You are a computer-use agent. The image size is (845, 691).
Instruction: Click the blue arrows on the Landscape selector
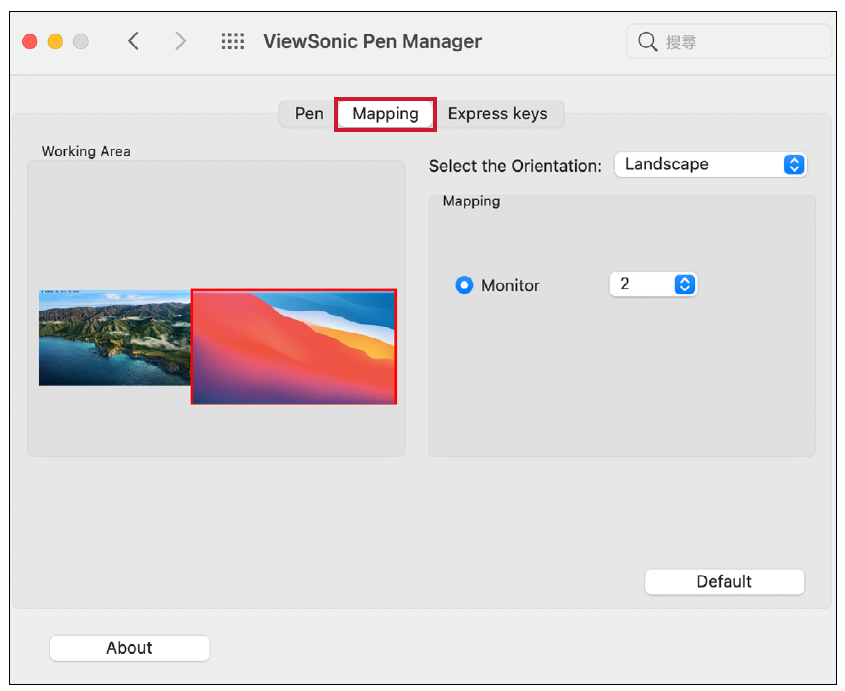tap(793, 165)
